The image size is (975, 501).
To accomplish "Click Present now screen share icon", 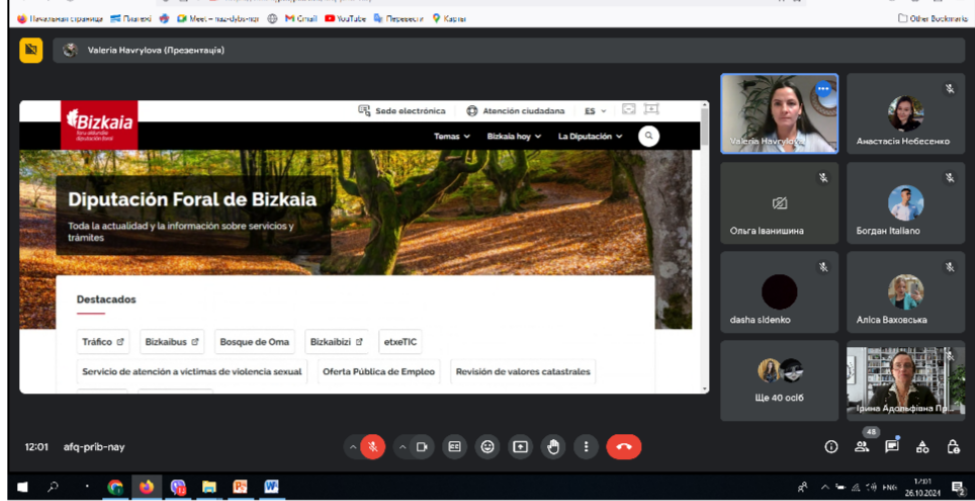I will coord(520,446).
